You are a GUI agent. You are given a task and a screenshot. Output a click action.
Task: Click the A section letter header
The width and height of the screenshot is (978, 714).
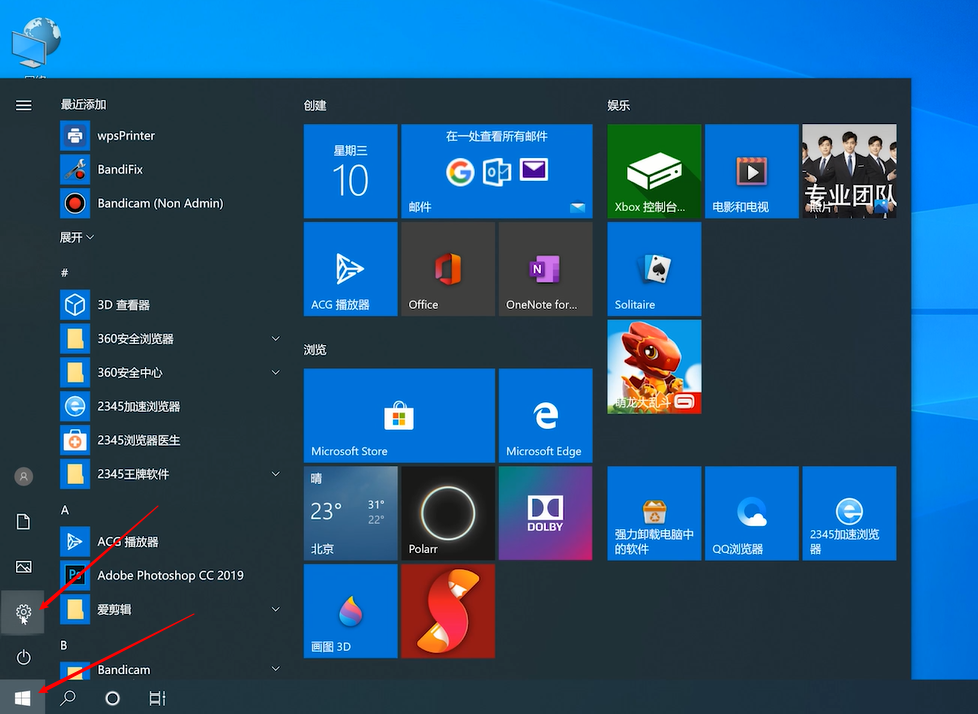point(64,510)
